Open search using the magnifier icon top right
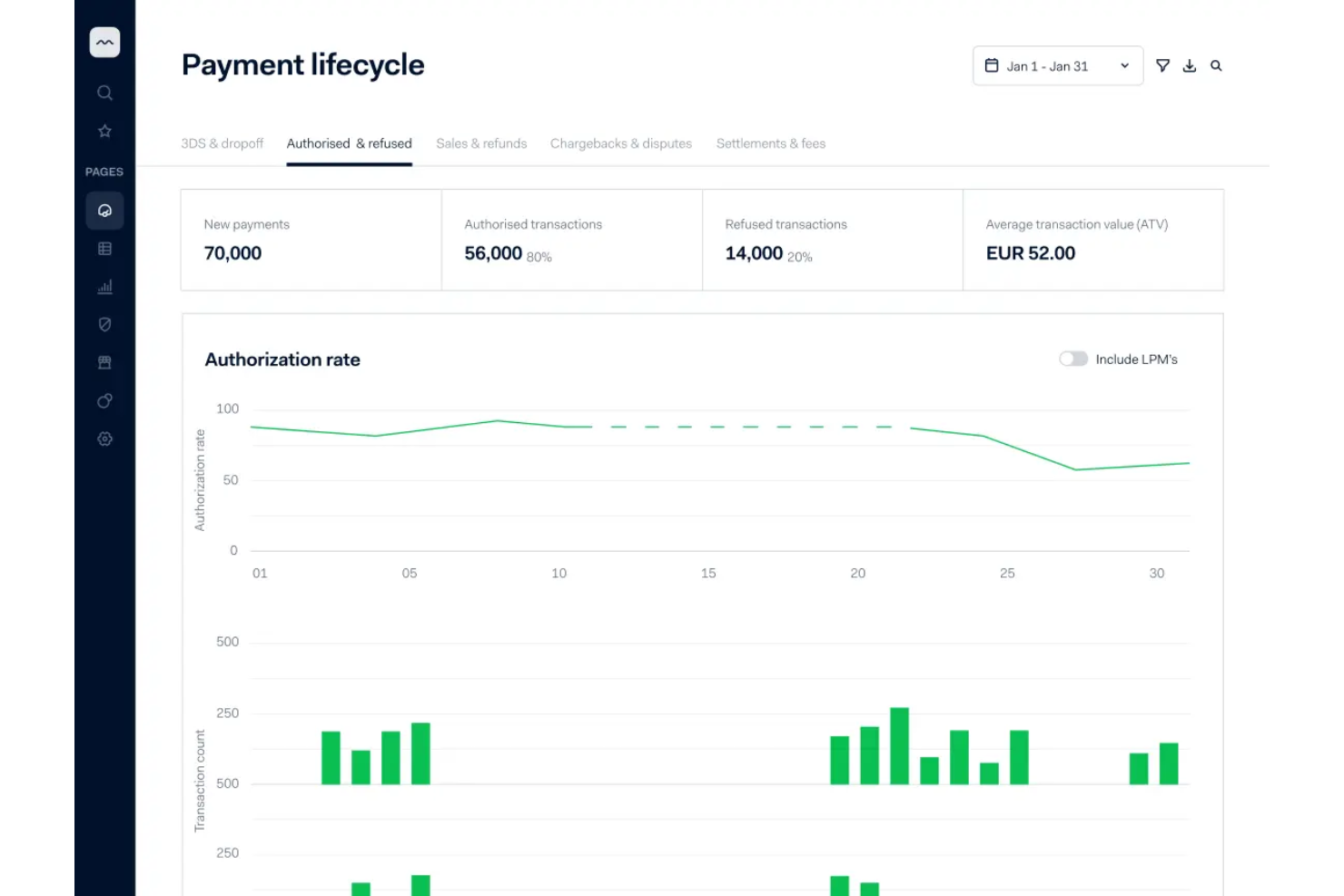Screen dimensions: 1344x896 (x=1216, y=65)
